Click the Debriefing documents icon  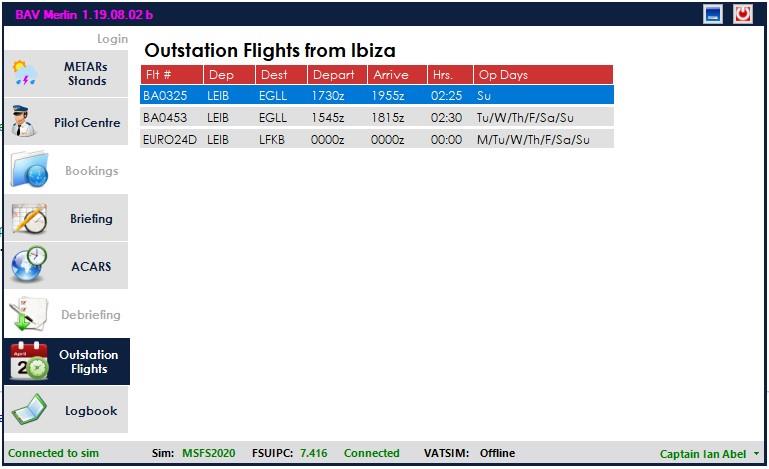(x=28, y=314)
